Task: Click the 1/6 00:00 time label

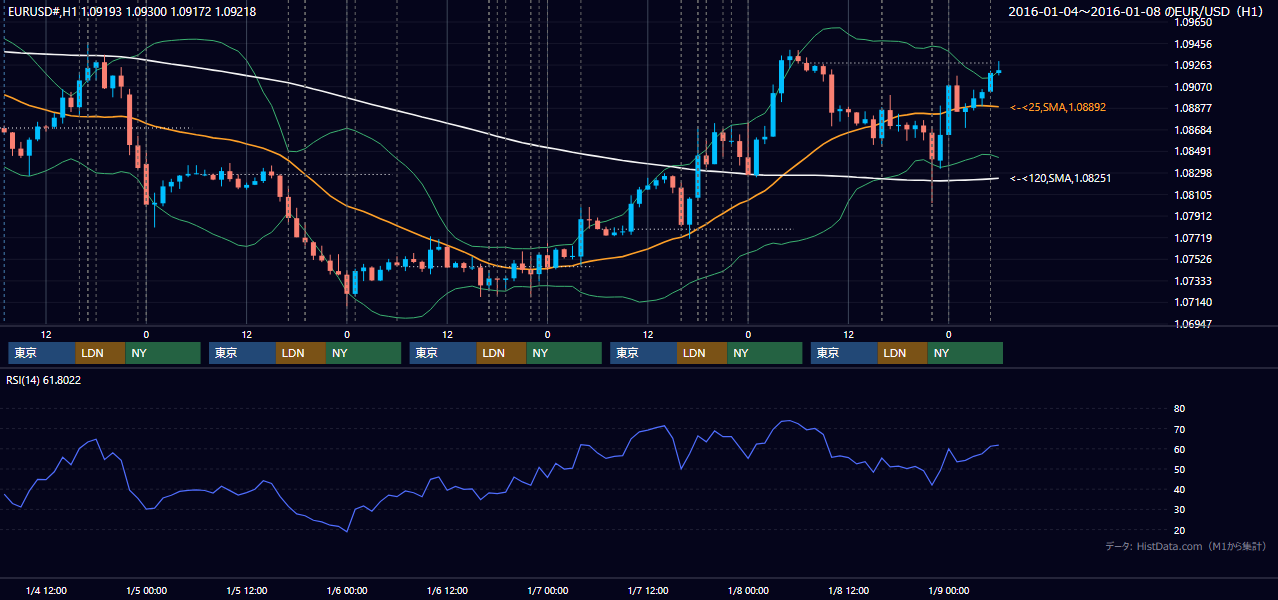Action: pos(347,591)
